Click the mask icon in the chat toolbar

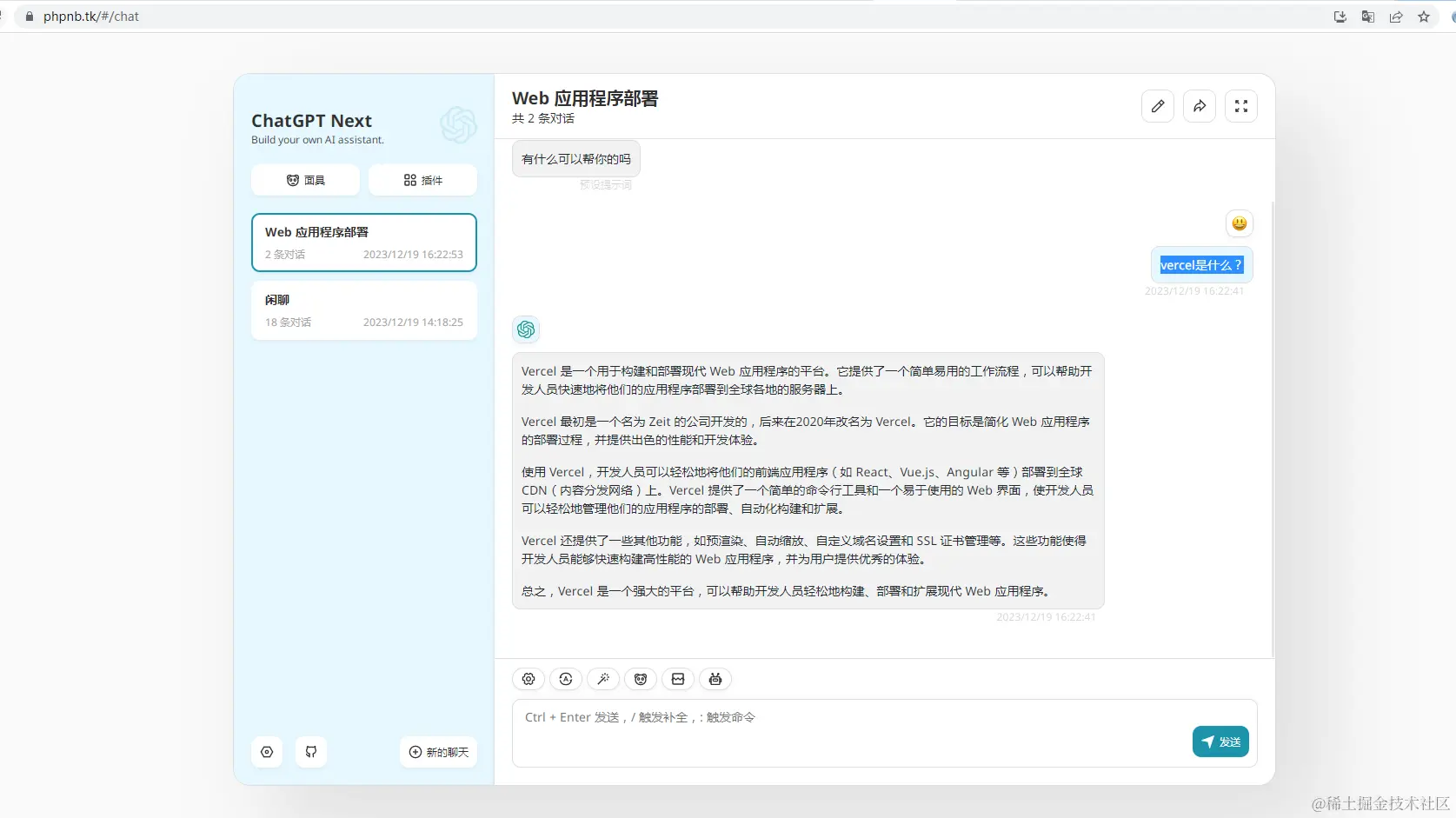pyautogui.click(x=641, y=679)
